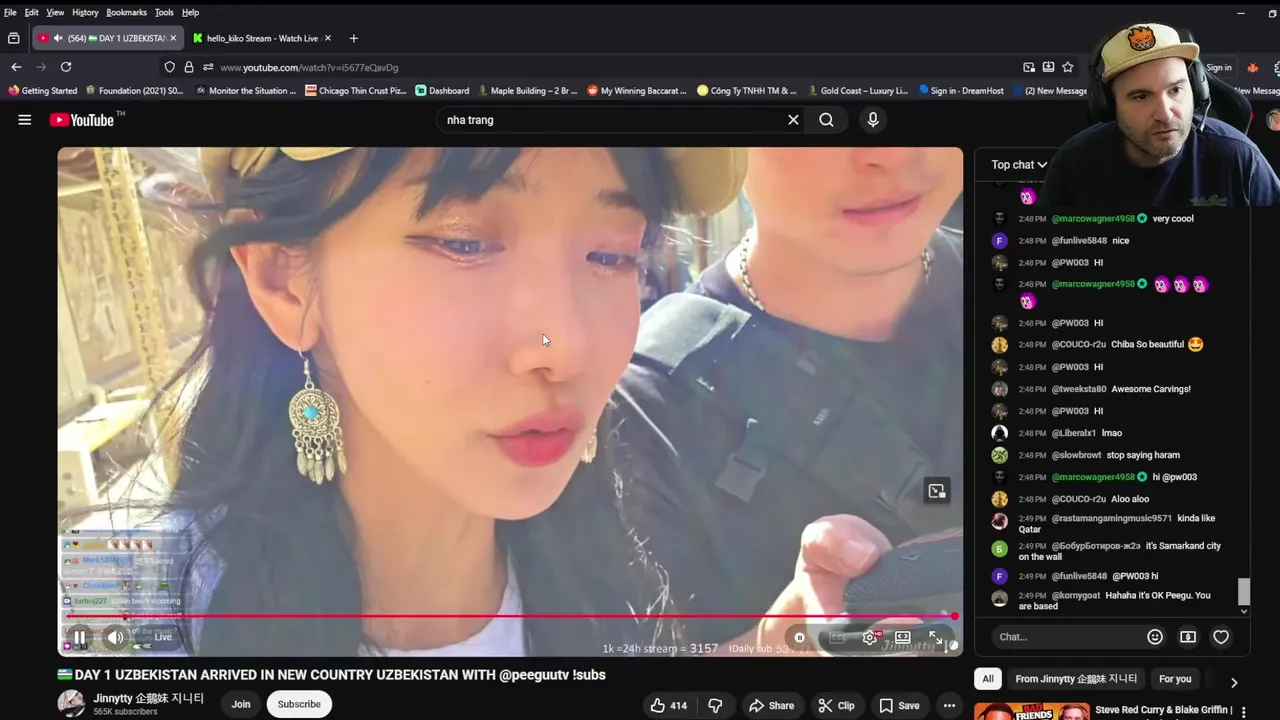
Task: Enter fullscreen on the video
Action: tap(936, 637)
